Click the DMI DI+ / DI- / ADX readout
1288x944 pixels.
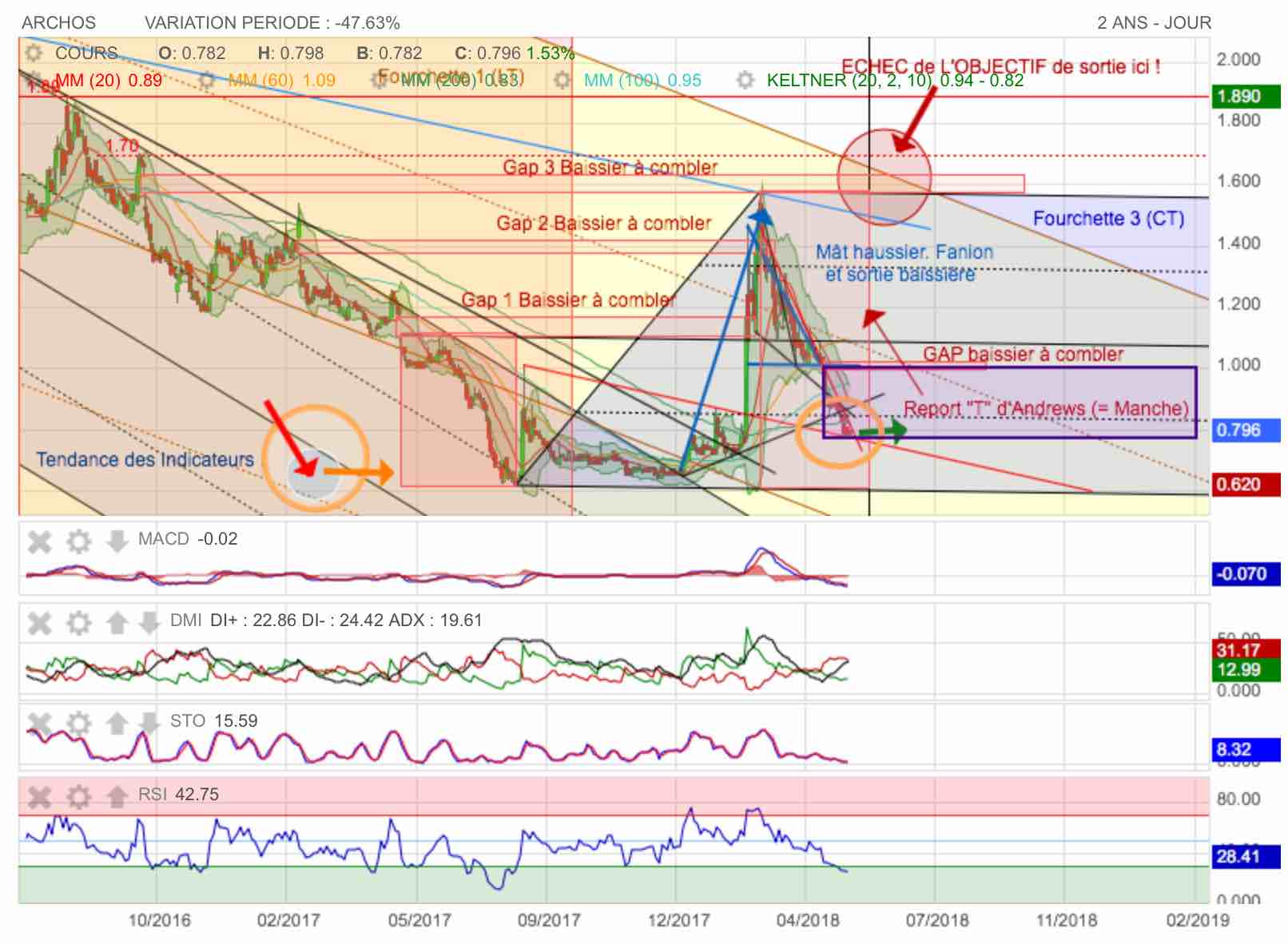point(326,621)
